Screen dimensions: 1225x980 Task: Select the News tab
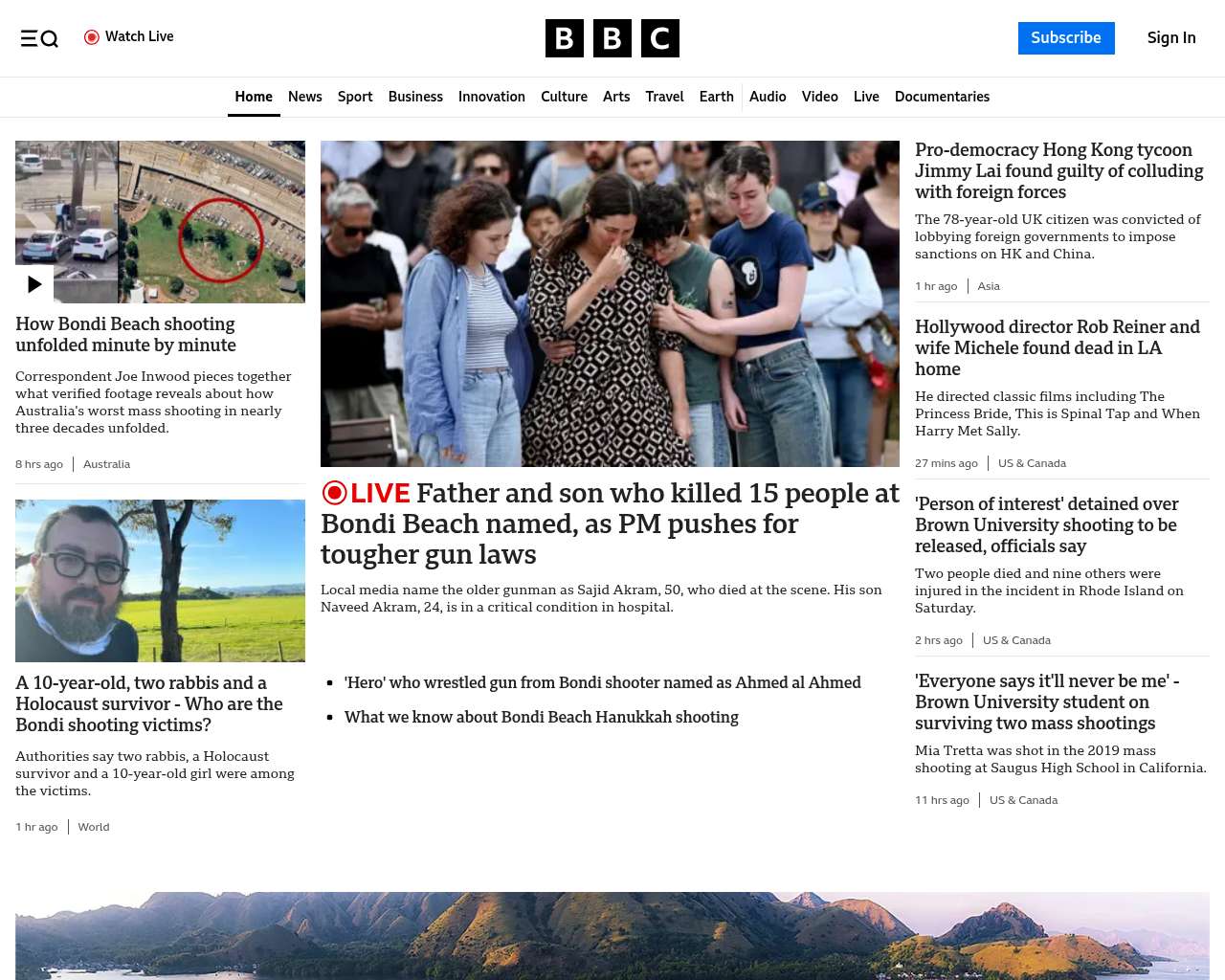point(304,97)
